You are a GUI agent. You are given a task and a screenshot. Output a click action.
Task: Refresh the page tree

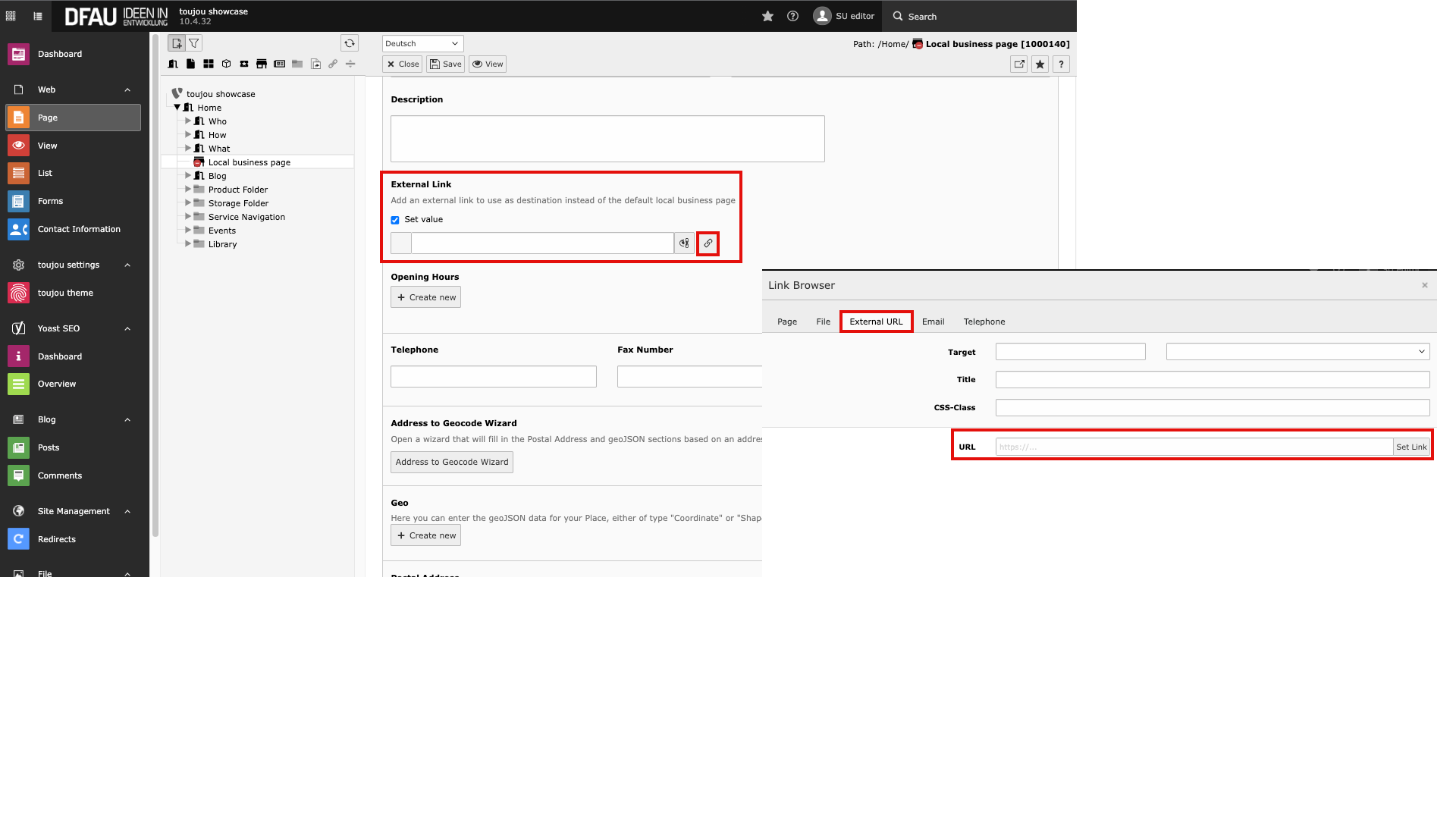(x=349, y=43)
